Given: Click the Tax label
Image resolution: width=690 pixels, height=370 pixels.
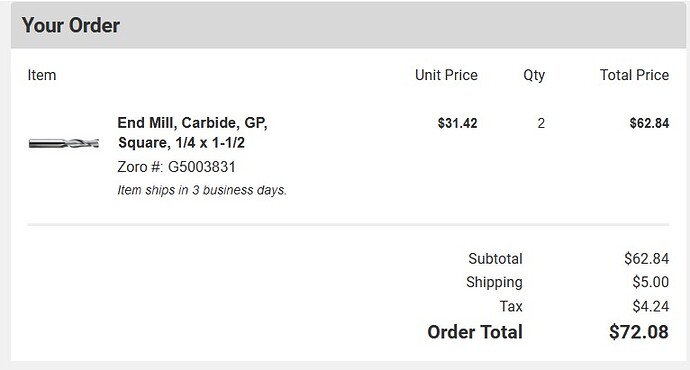Looking at the screenshot, I should click(511, 306).
